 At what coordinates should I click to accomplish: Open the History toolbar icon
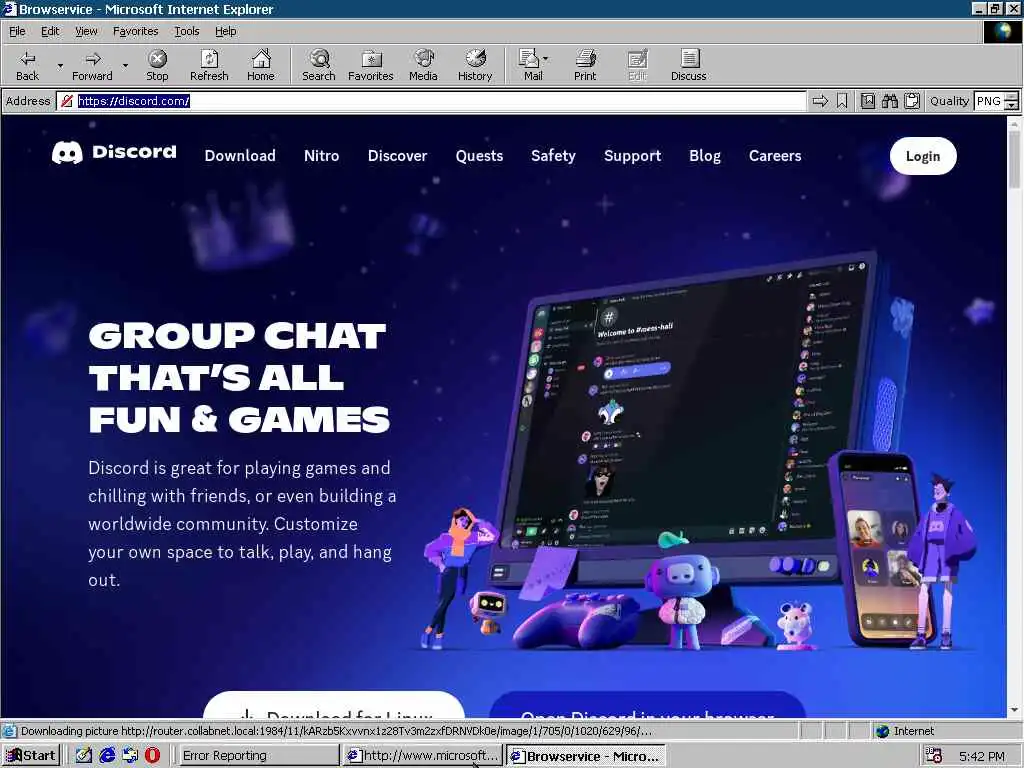pos(475,58)
